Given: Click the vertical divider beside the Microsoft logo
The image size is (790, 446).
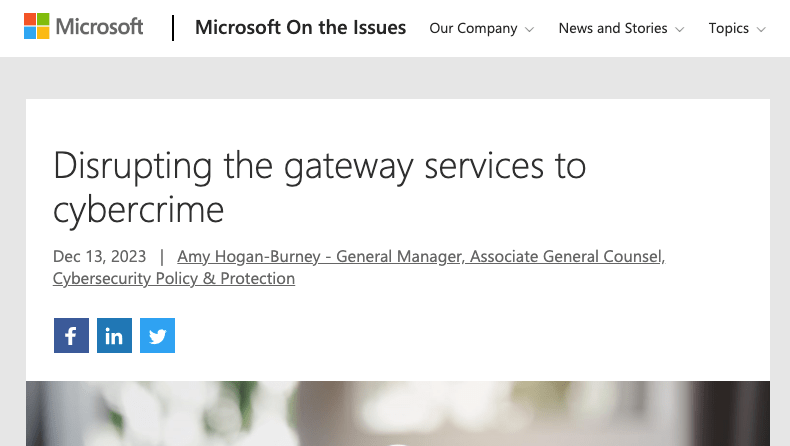Looking at the screenshot, I should click(x=173, y=28).
